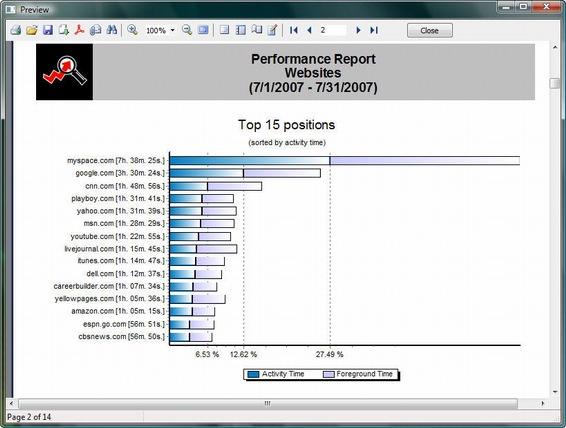Click the Preview window title icon
Image resolution: width=566 pixels, height=428 pixels.
pyautogui.click(x=10, y=10)
